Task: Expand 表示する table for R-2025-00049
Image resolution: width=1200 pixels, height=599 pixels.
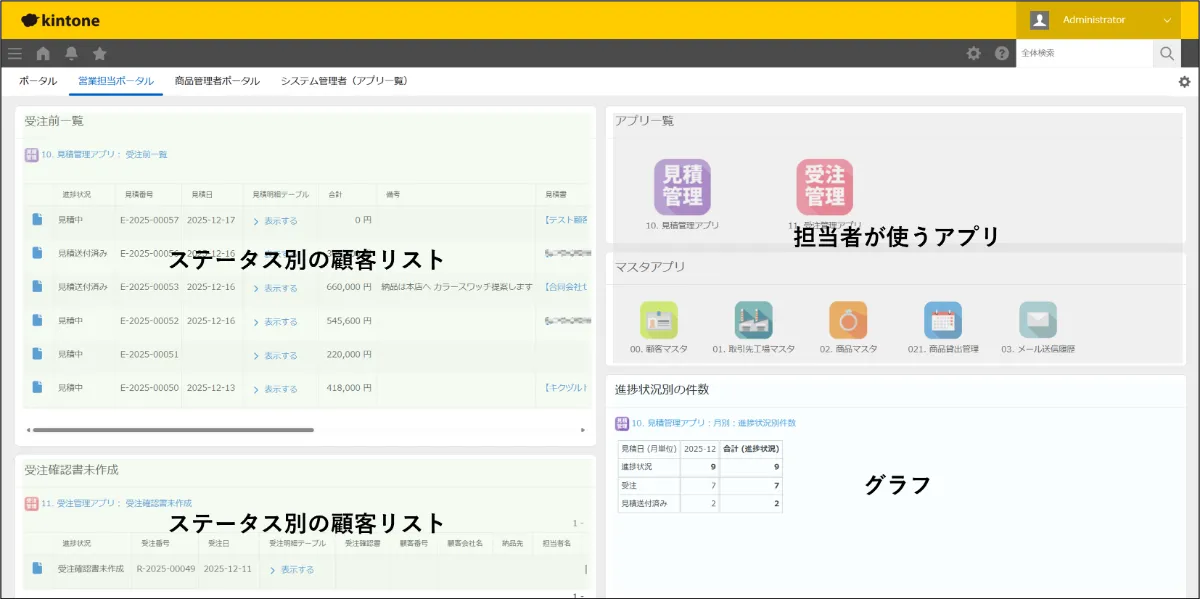Action: click(292, 569)
